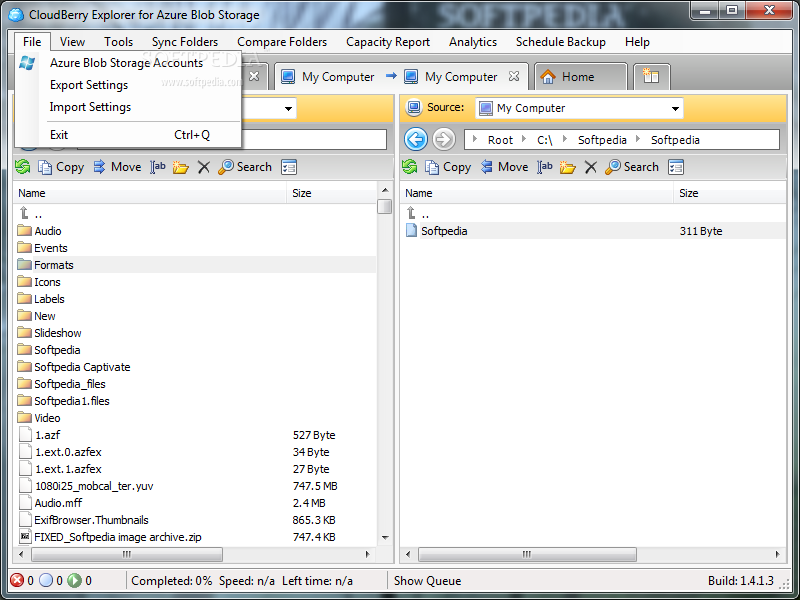Screen dimensions: 800x600
Task: Refresh the right pane file list
Action: pos(409,167)
